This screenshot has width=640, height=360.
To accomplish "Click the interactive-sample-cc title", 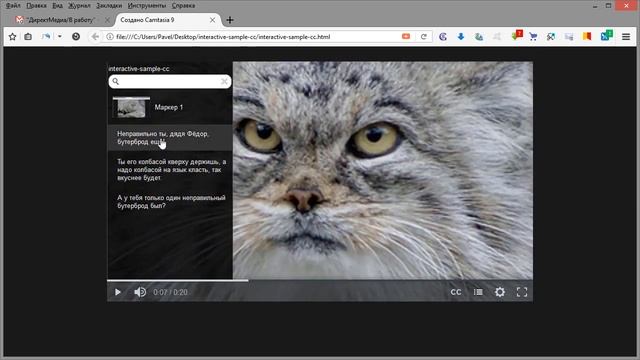I will click(139, 69).
